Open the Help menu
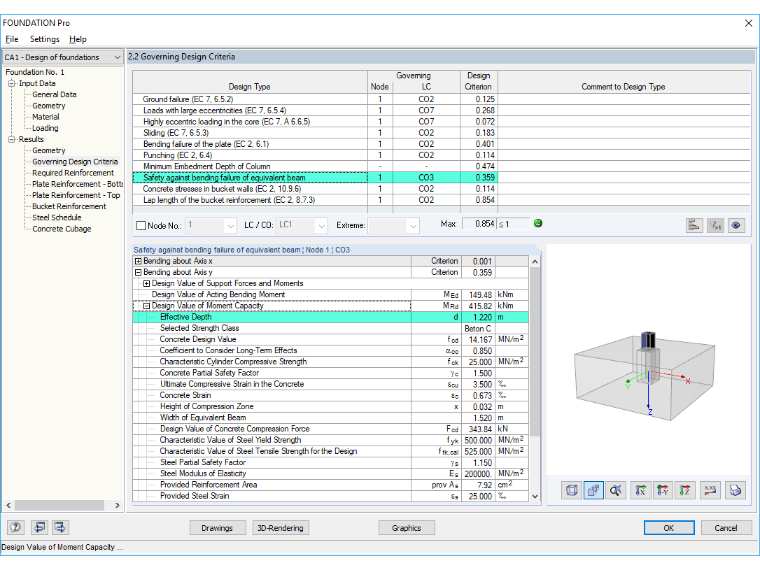Screen dimensions: 760x570 [x=78, y=39]
